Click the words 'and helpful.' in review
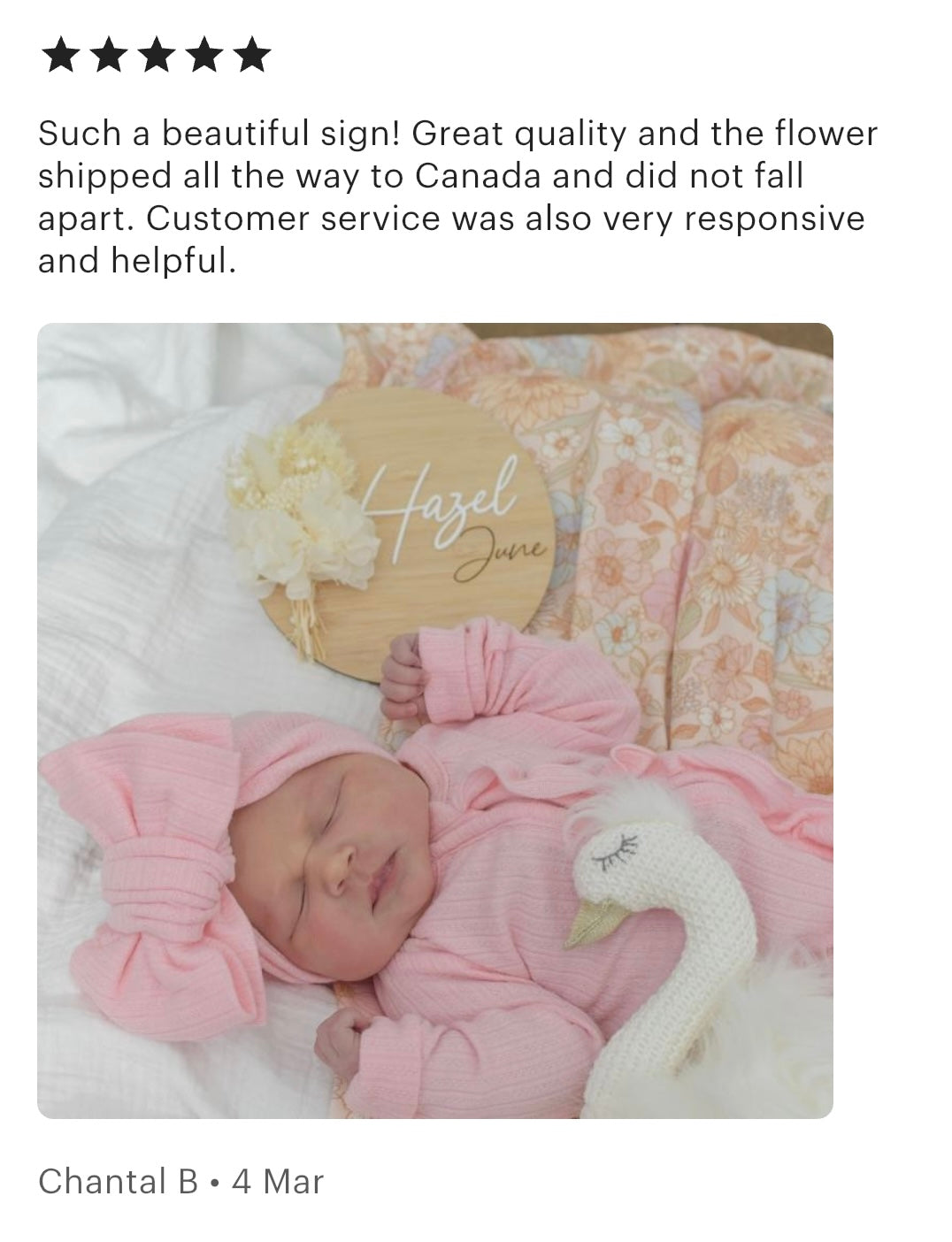 (137, 261)
